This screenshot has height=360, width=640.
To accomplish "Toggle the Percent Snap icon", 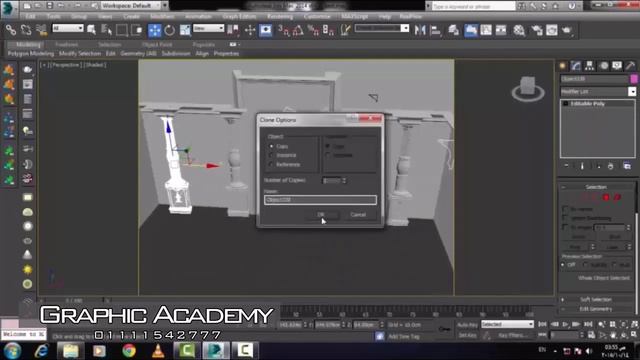I will pyautogui.click(x=313, y=30).
